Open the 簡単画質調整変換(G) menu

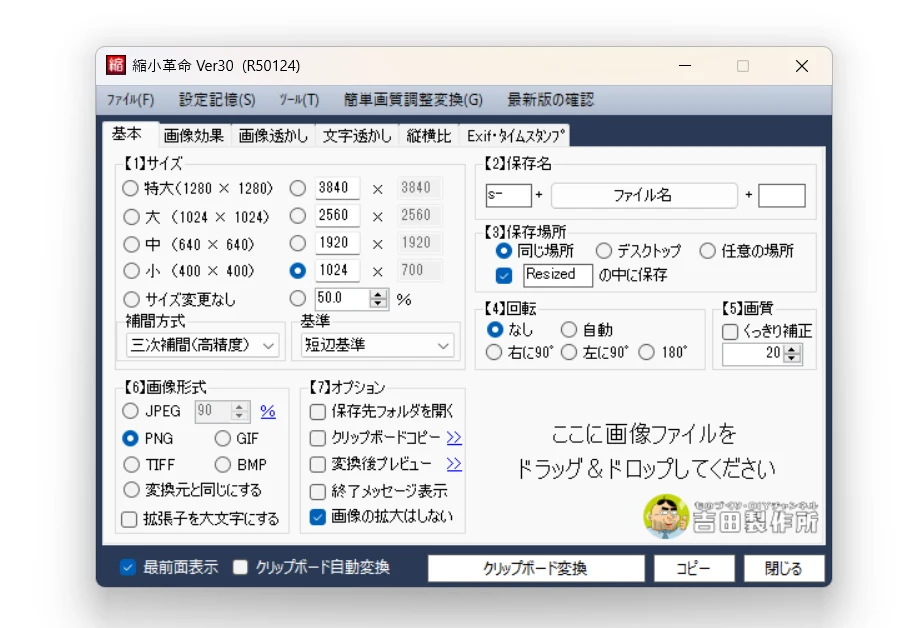[413, 100]
